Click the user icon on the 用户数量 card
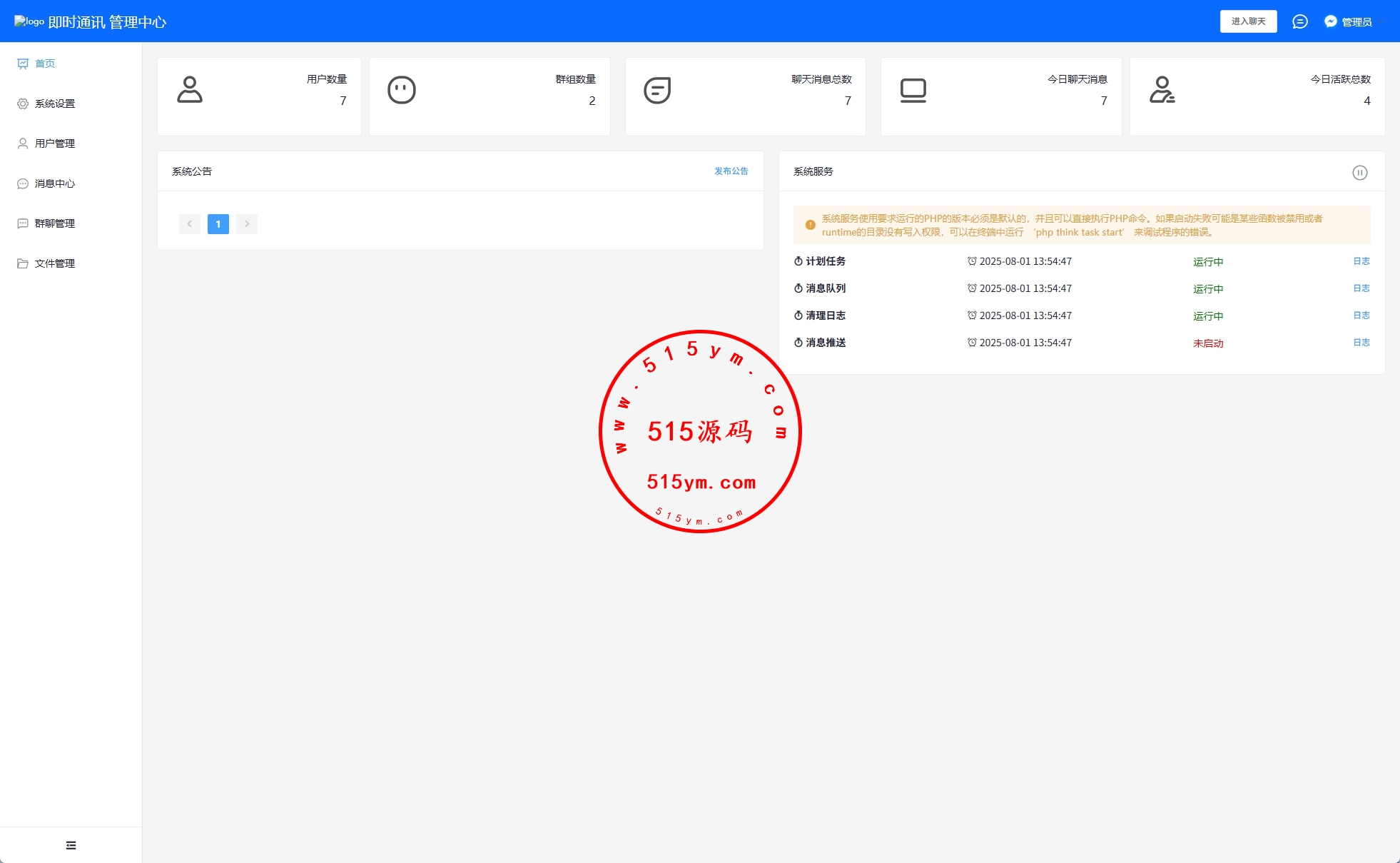The width and height of the screenshot is (1400, 863). pyautogui.click(x=190, y=90)
